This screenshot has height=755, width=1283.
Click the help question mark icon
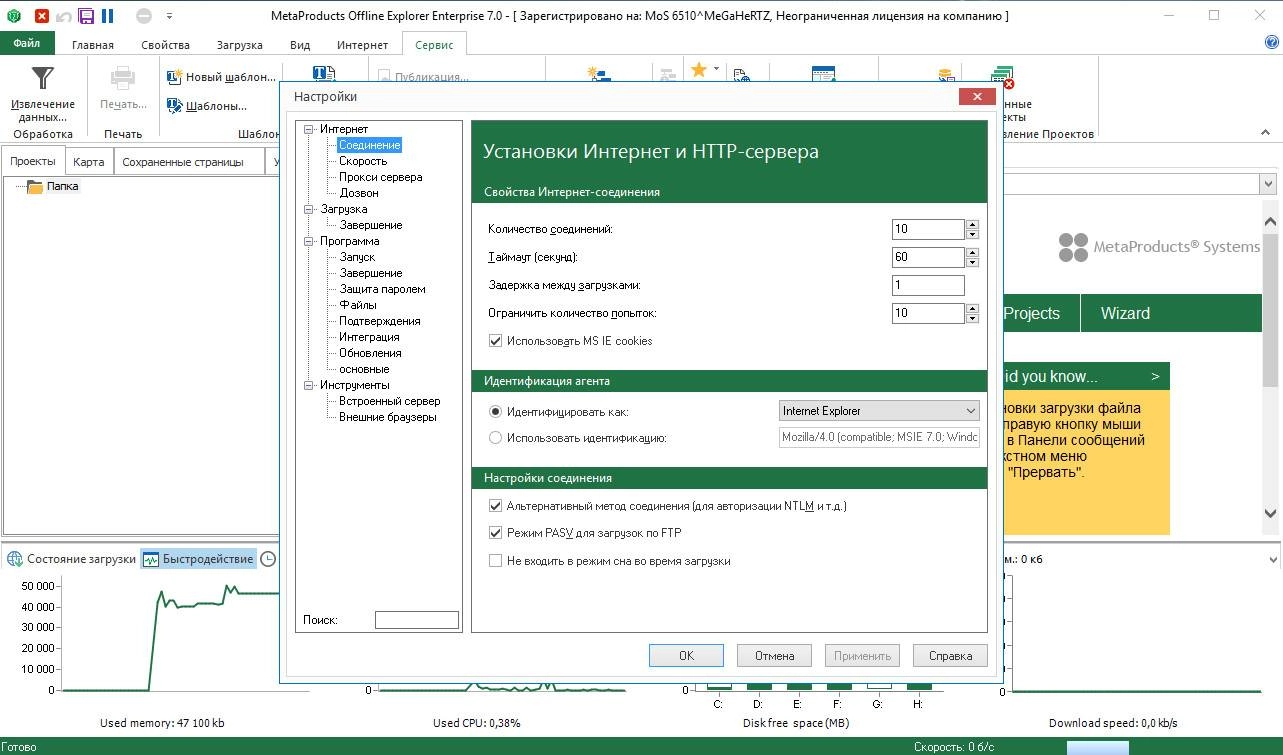(1272, 42)
